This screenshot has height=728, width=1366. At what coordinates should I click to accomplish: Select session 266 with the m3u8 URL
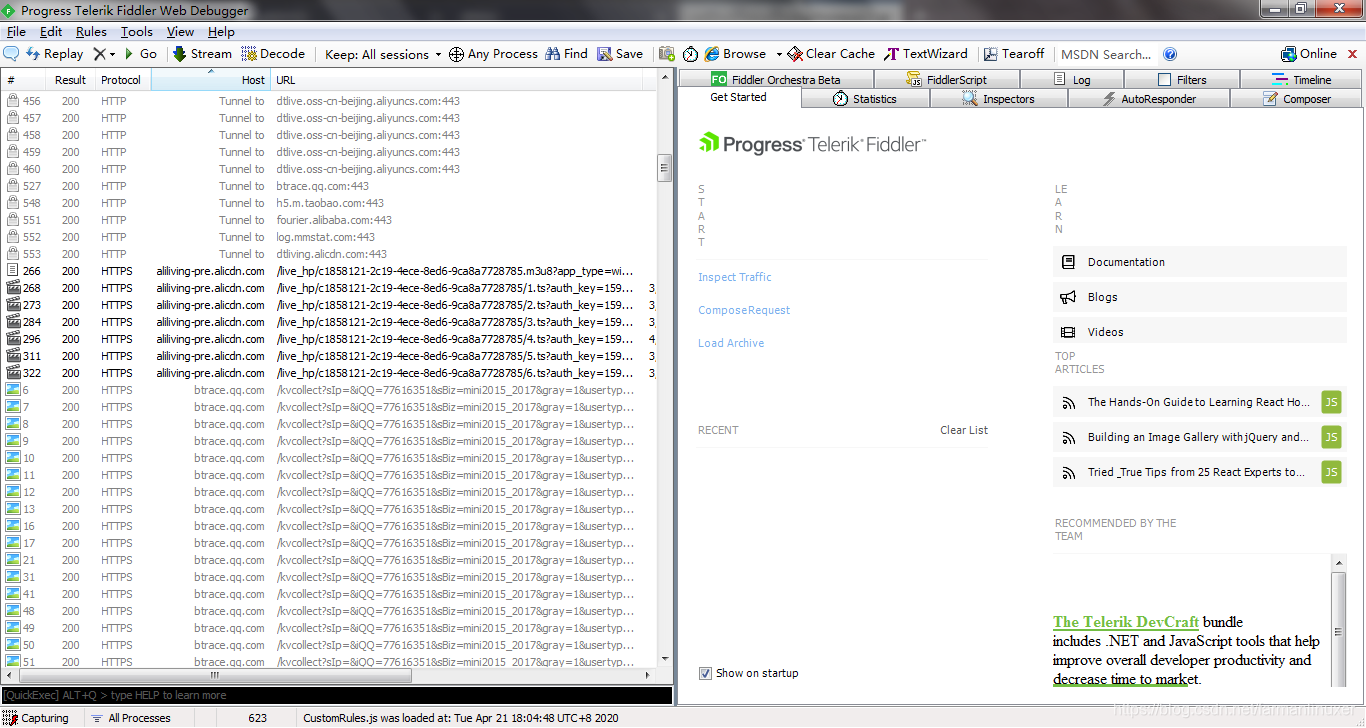pyautogui.click(x=330, y=271)
